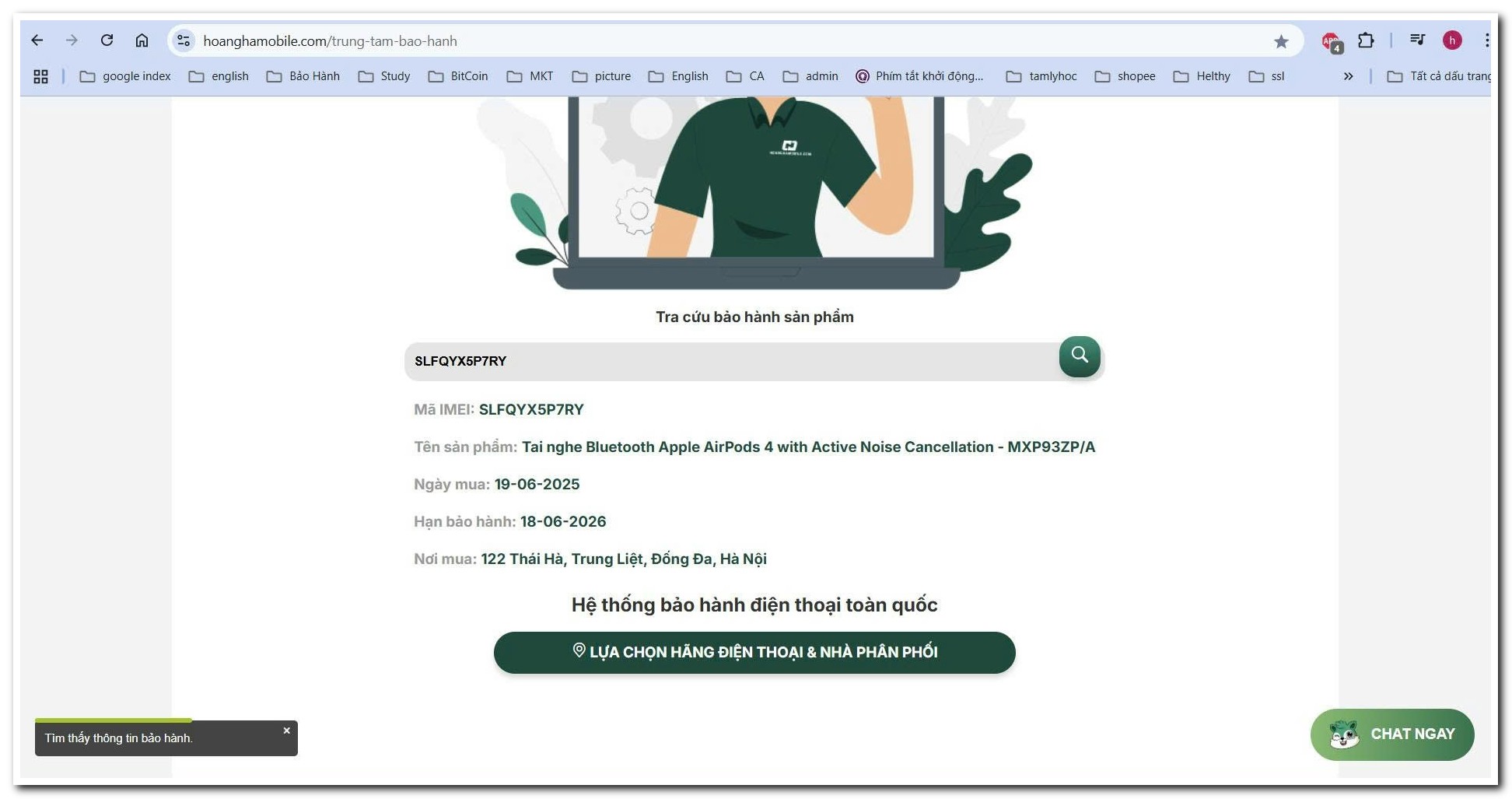
Task: Open the MKT bookmark folder
Action: click(x=530, y=76)
